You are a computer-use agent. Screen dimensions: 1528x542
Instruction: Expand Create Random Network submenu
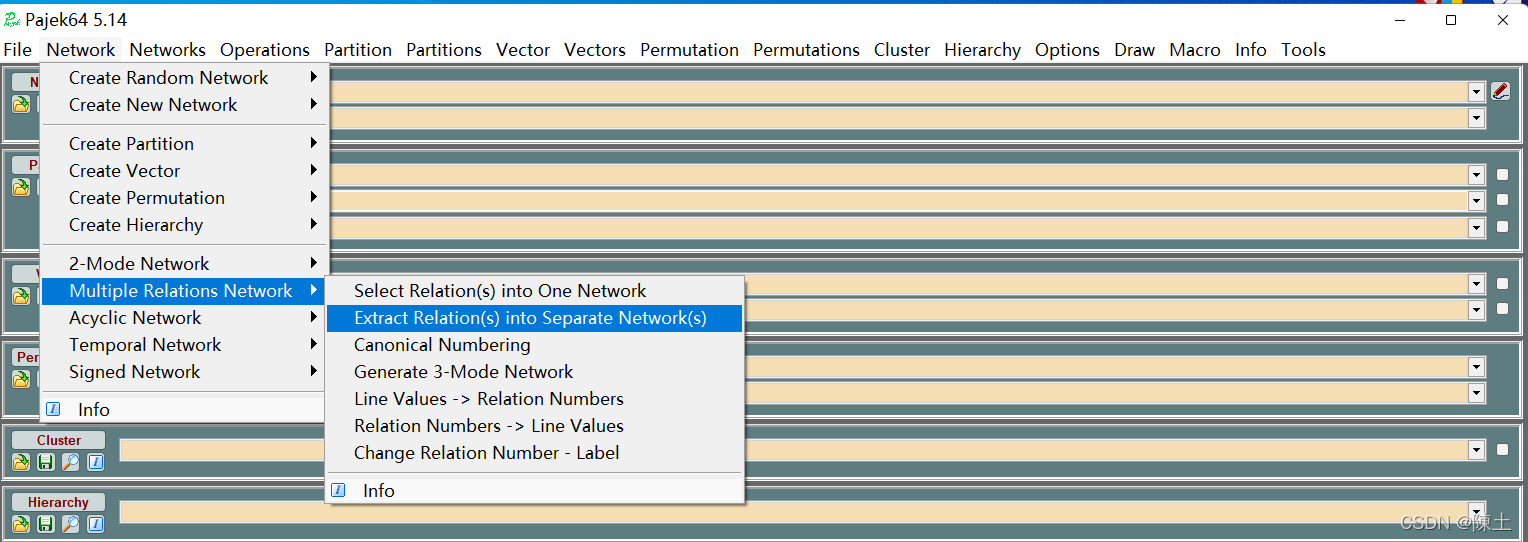click(184, 78)
